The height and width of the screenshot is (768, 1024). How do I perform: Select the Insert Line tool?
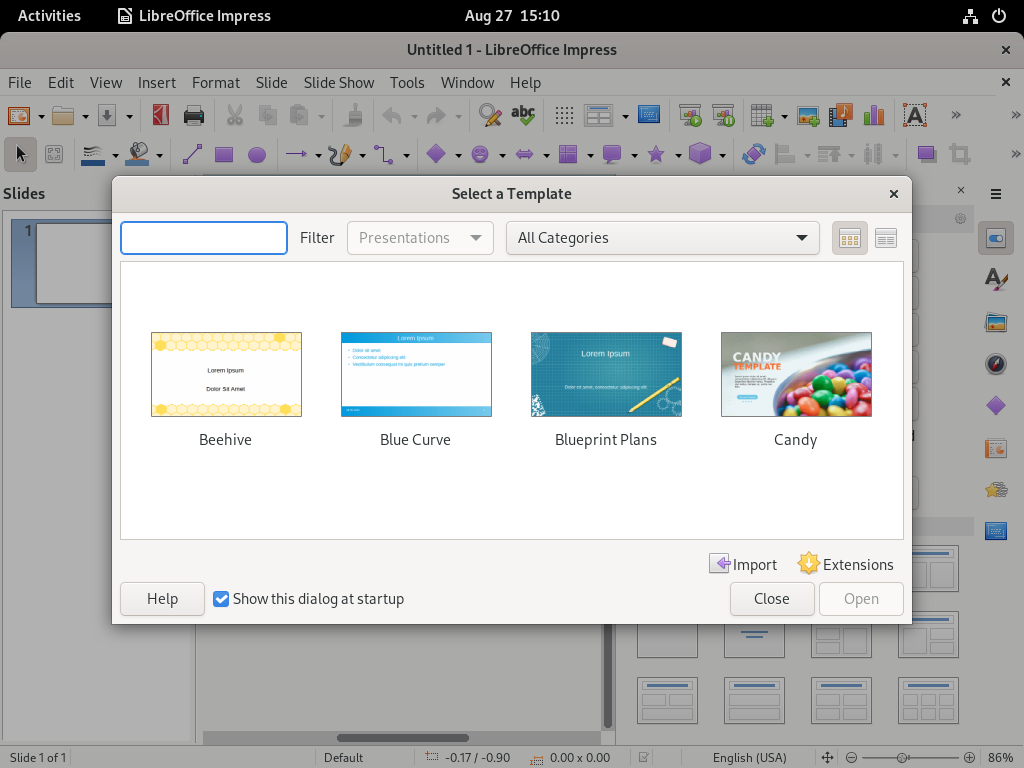[x=192, y=154]
